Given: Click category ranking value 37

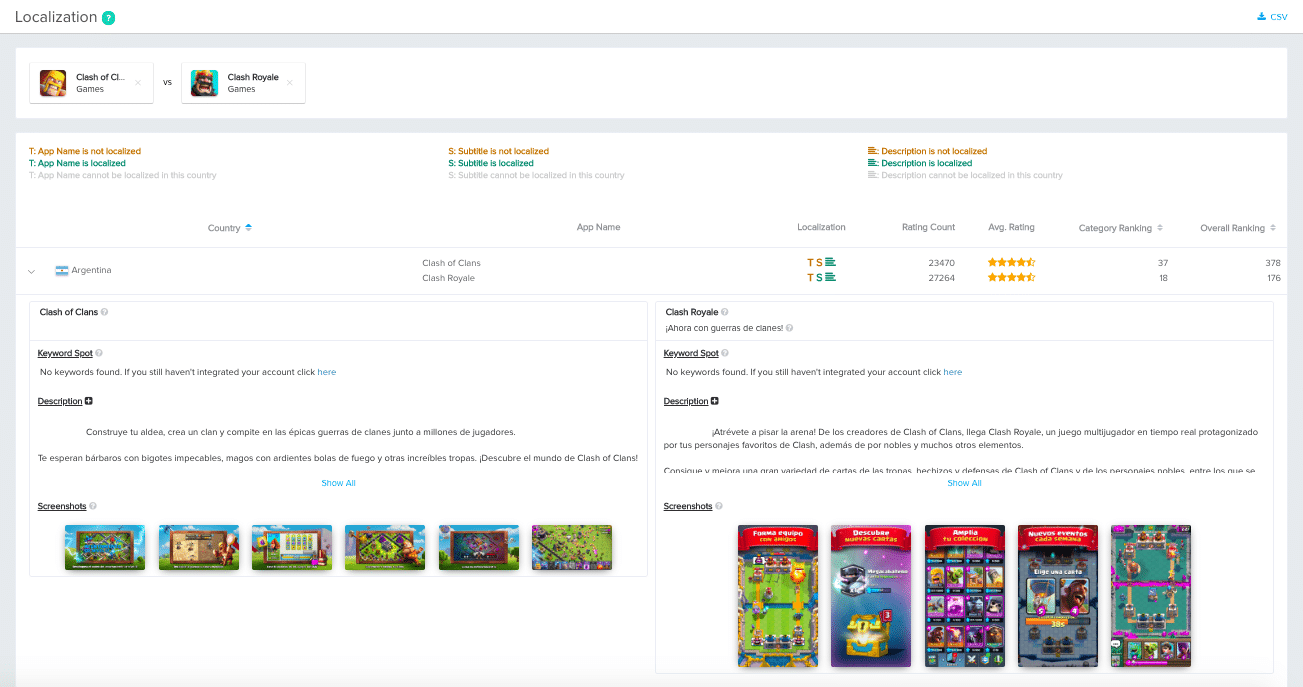Looking at the screenshot, I should 1162,263.
